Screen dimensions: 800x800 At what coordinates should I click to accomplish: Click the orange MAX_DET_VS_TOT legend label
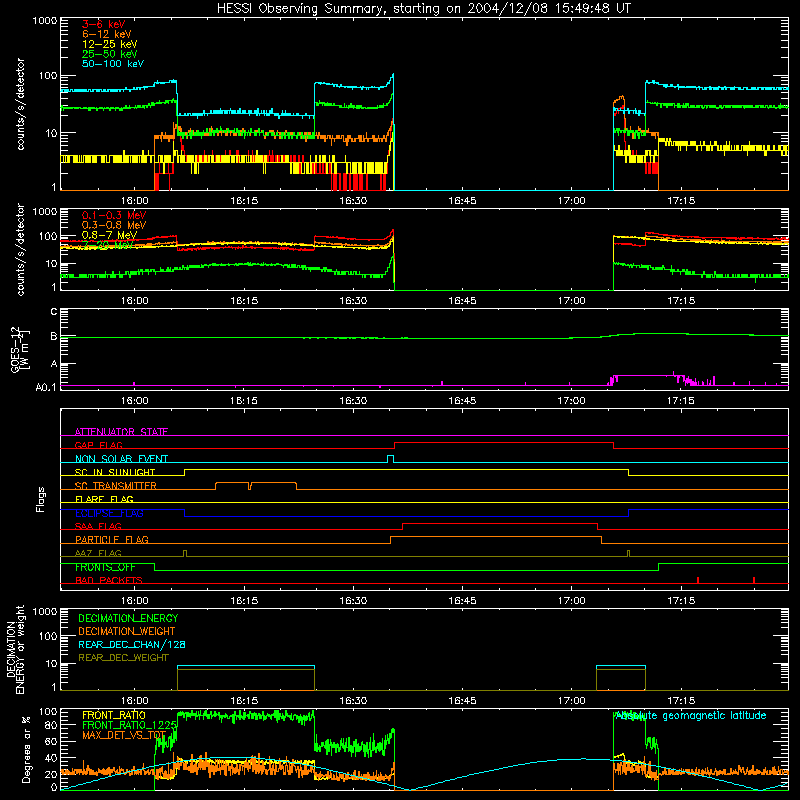click(124, 735)
